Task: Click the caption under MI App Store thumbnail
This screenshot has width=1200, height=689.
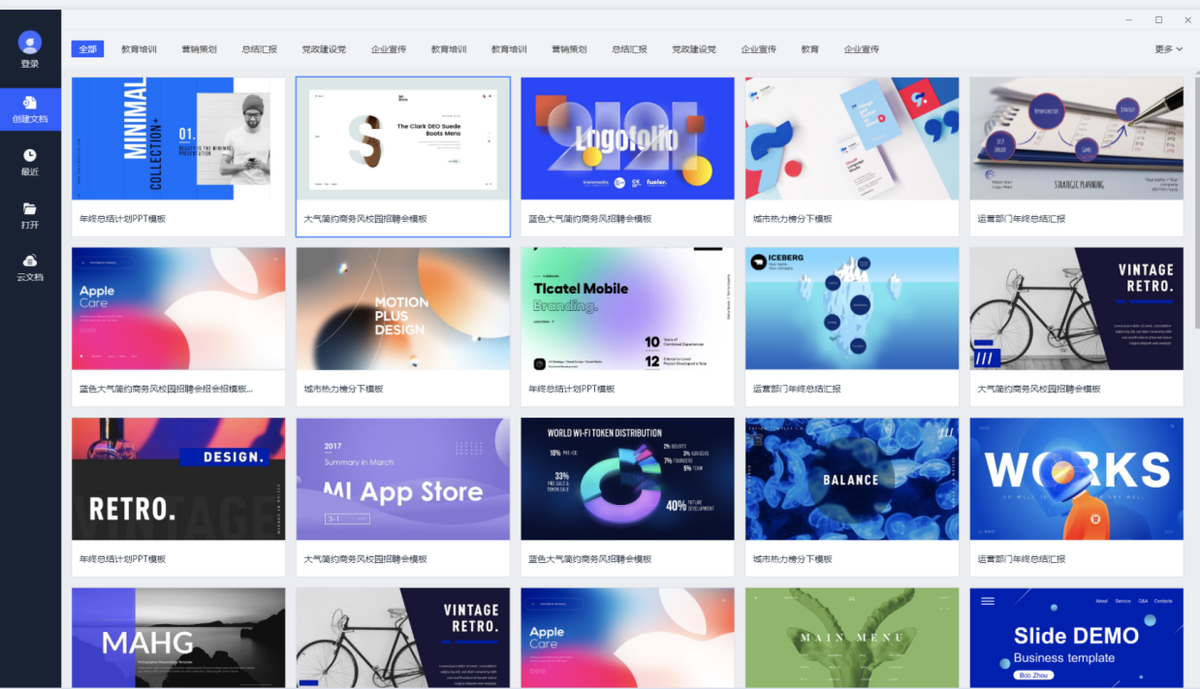Action: tap(365, 559)
